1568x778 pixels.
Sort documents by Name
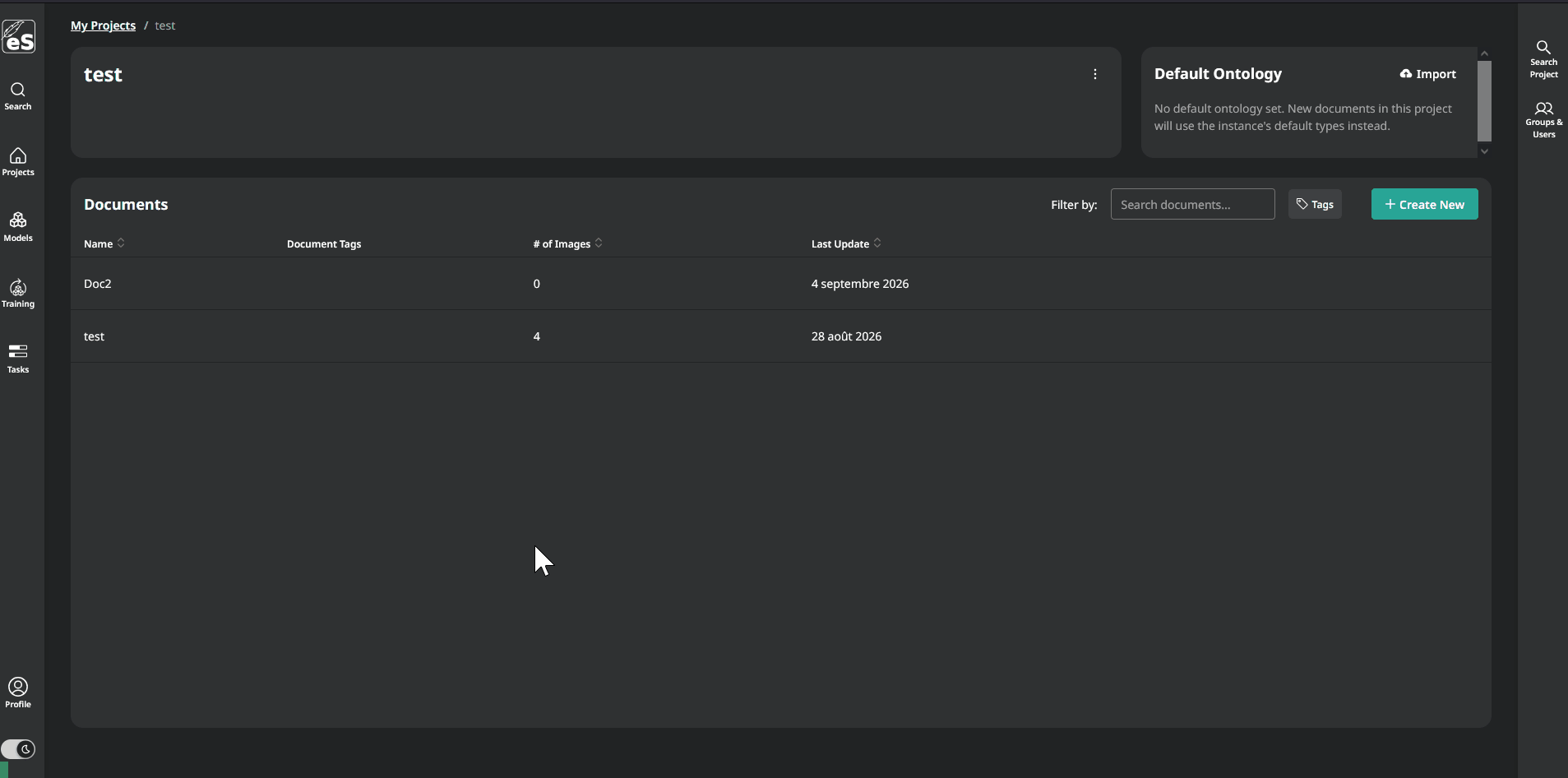point(104,243)
